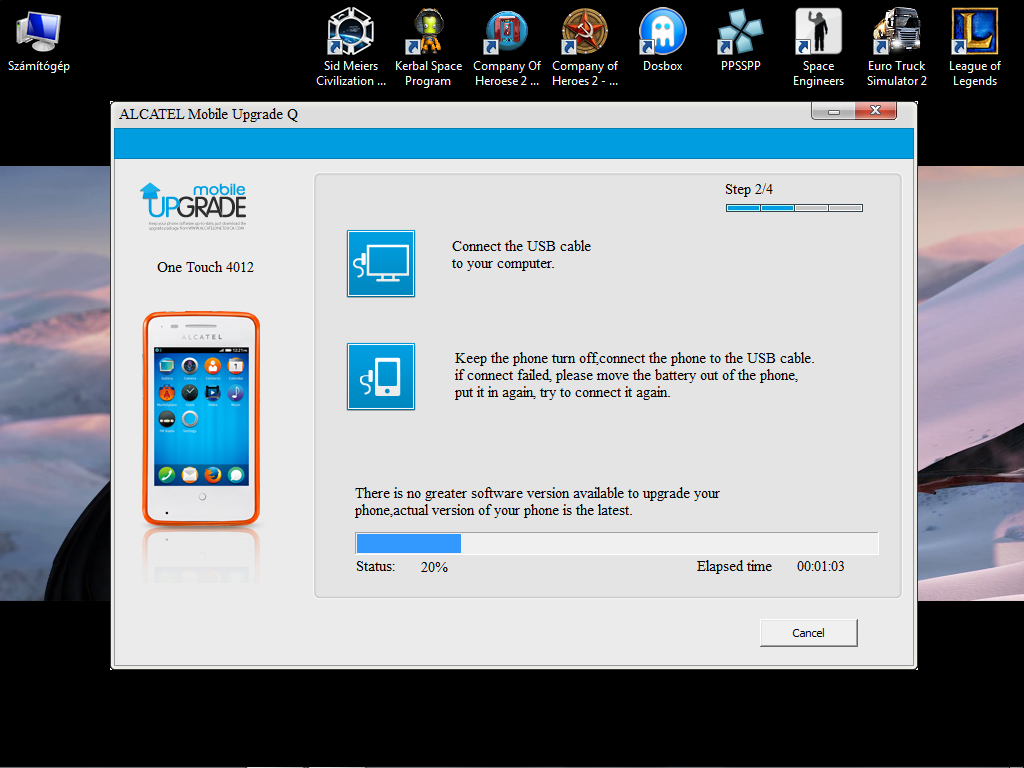Click the elapsed time value 00:01:03
Viewport: 1024px width, 768px height.
pos(820,566)
